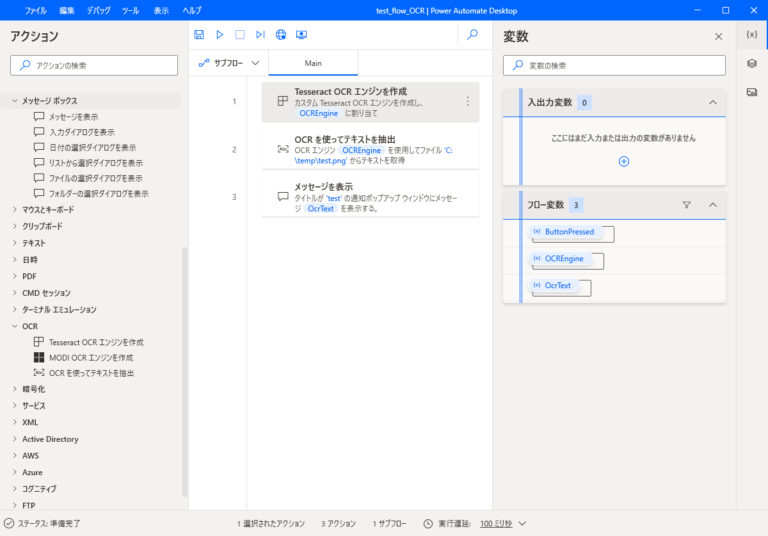This screenshot has height=536, width=768.
Task: Run next action with the step icon
Action: point(260,34)
